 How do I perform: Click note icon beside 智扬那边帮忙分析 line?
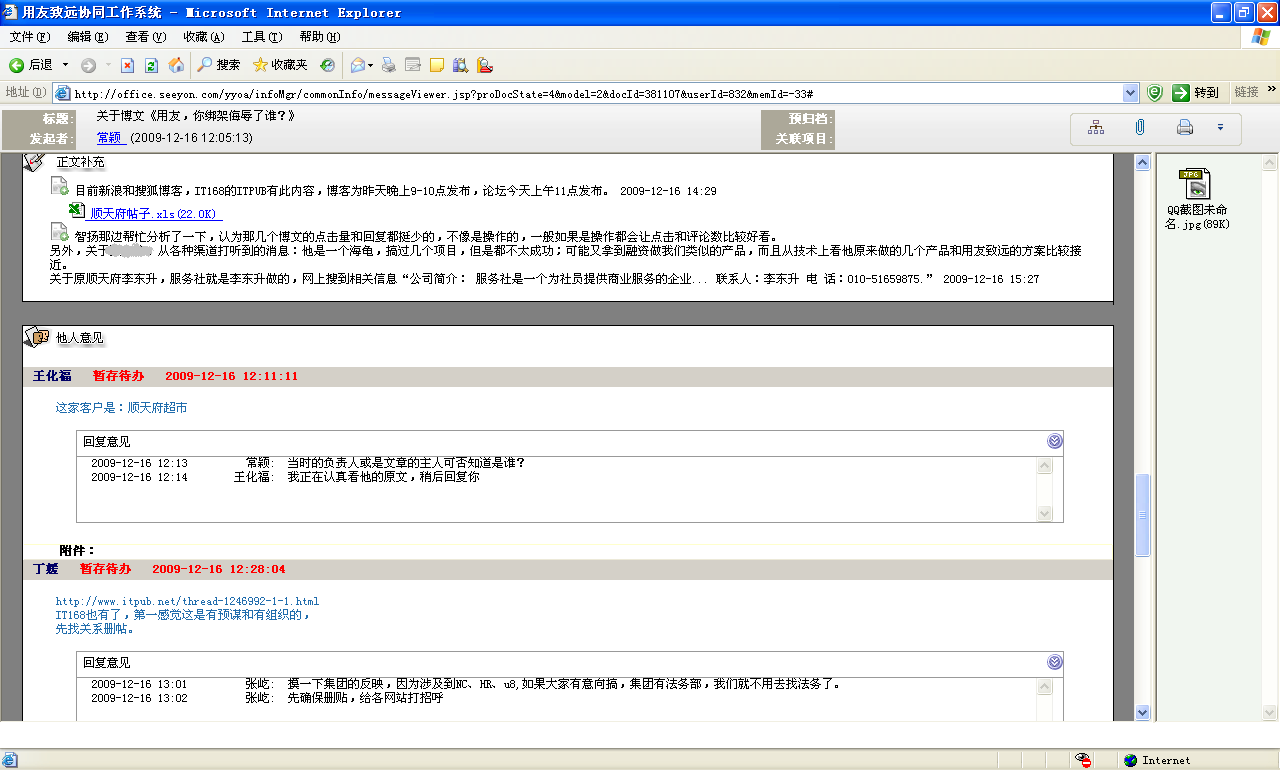60,234
